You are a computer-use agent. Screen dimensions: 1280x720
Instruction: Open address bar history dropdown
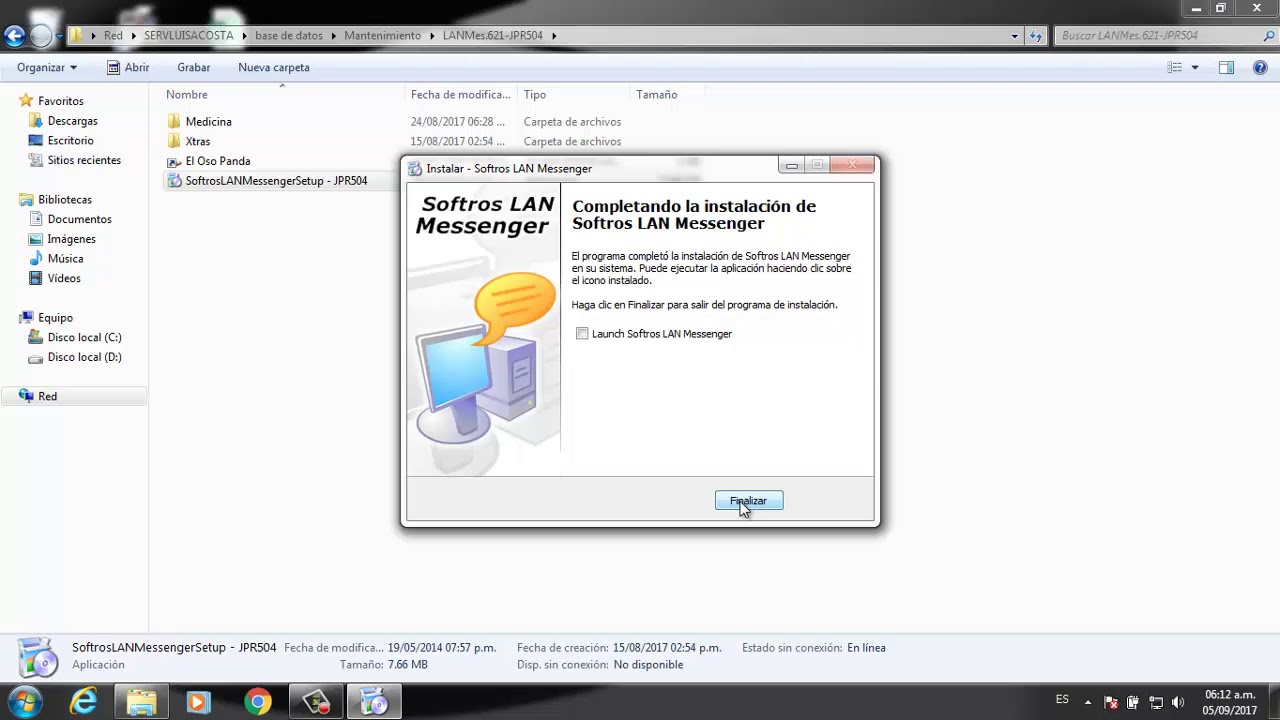point(1016,35)
